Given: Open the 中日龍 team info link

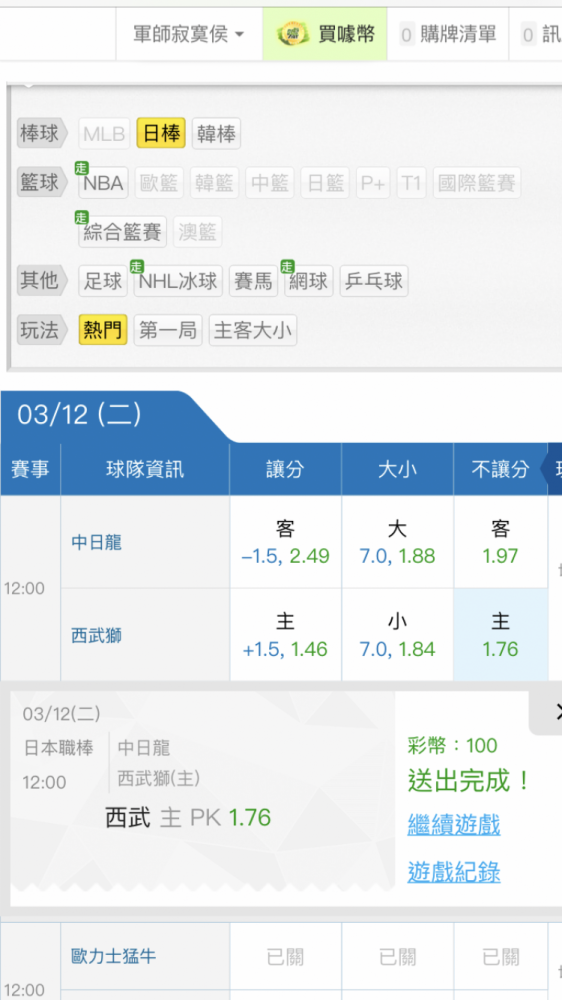Looking at the screenshot, I should pyautogui.click(x=96, y=543).
